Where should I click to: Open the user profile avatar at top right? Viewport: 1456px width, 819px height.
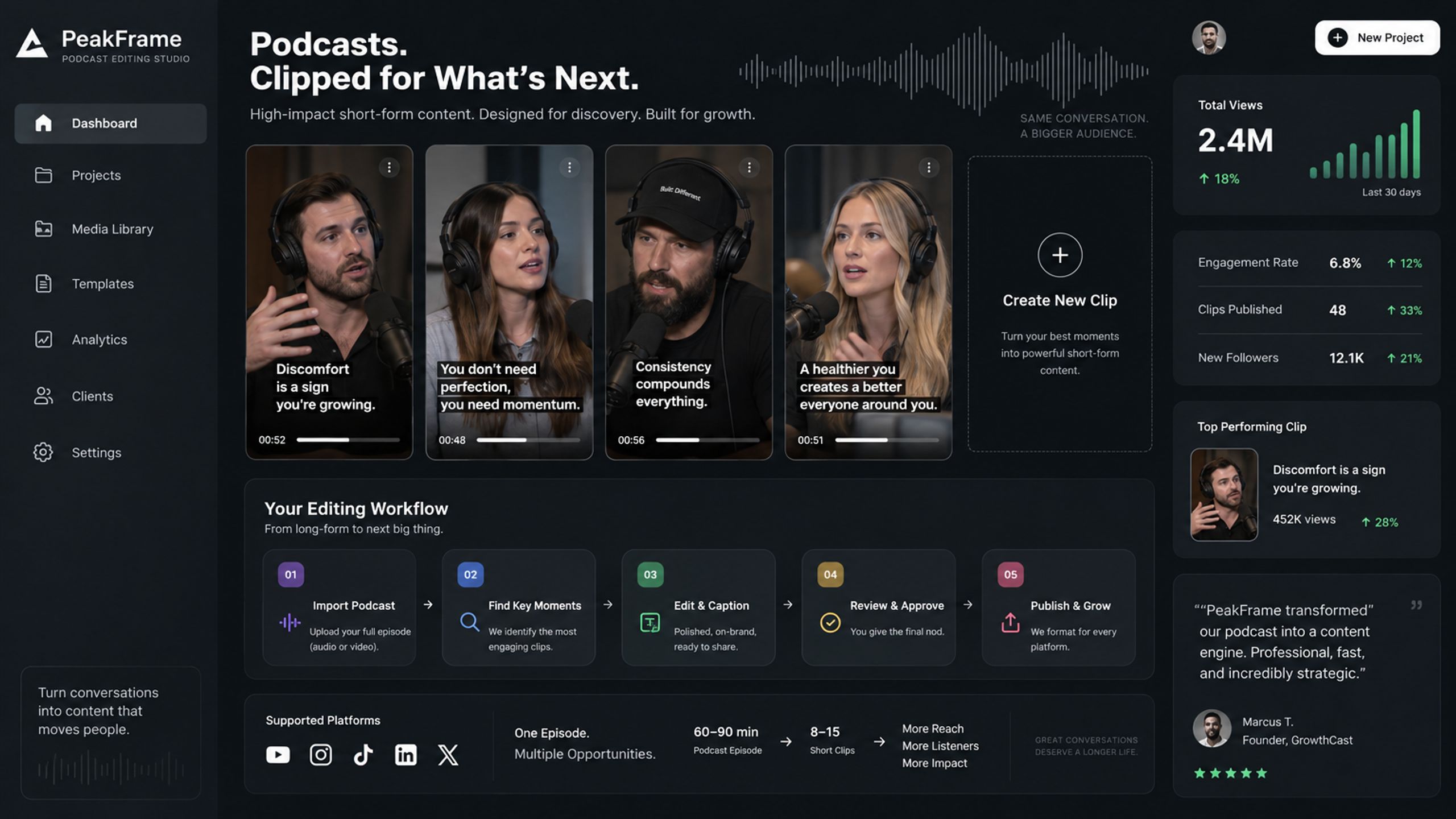[1209, 38]
